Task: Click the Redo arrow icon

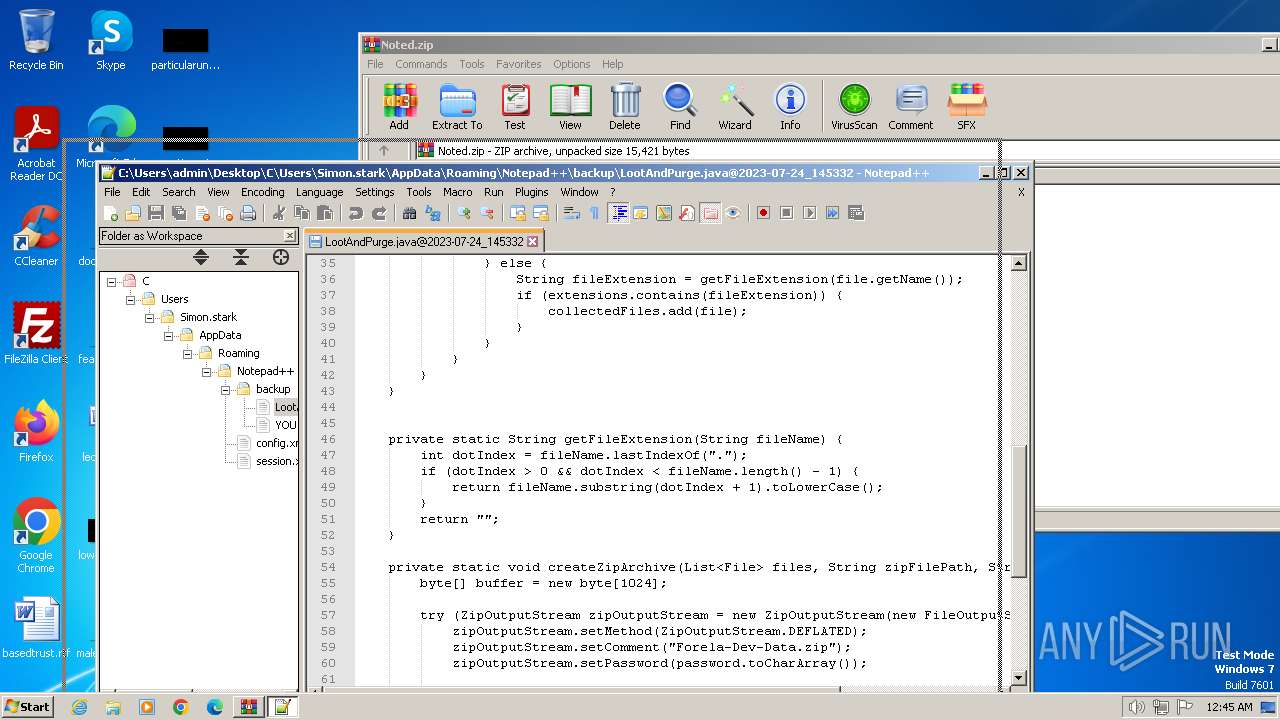Action: 379,213
